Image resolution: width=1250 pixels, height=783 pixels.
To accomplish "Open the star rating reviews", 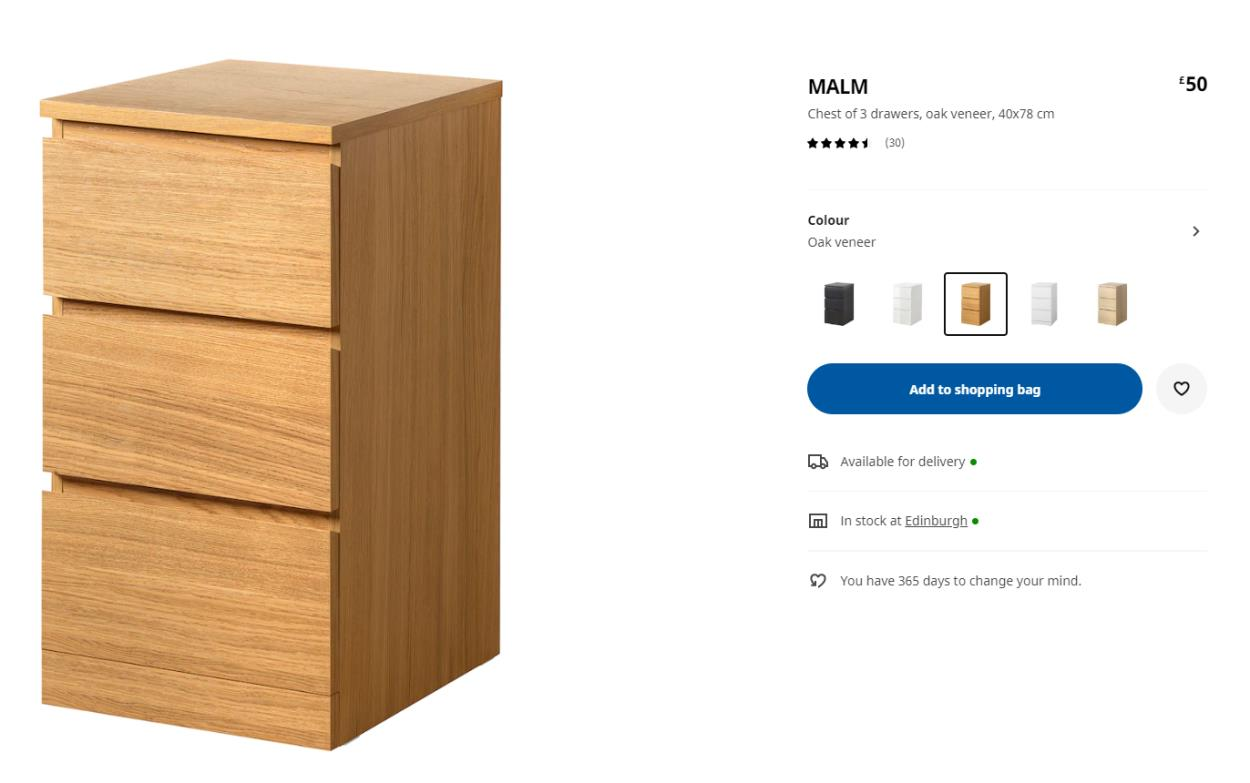I will tap(838, 143).
